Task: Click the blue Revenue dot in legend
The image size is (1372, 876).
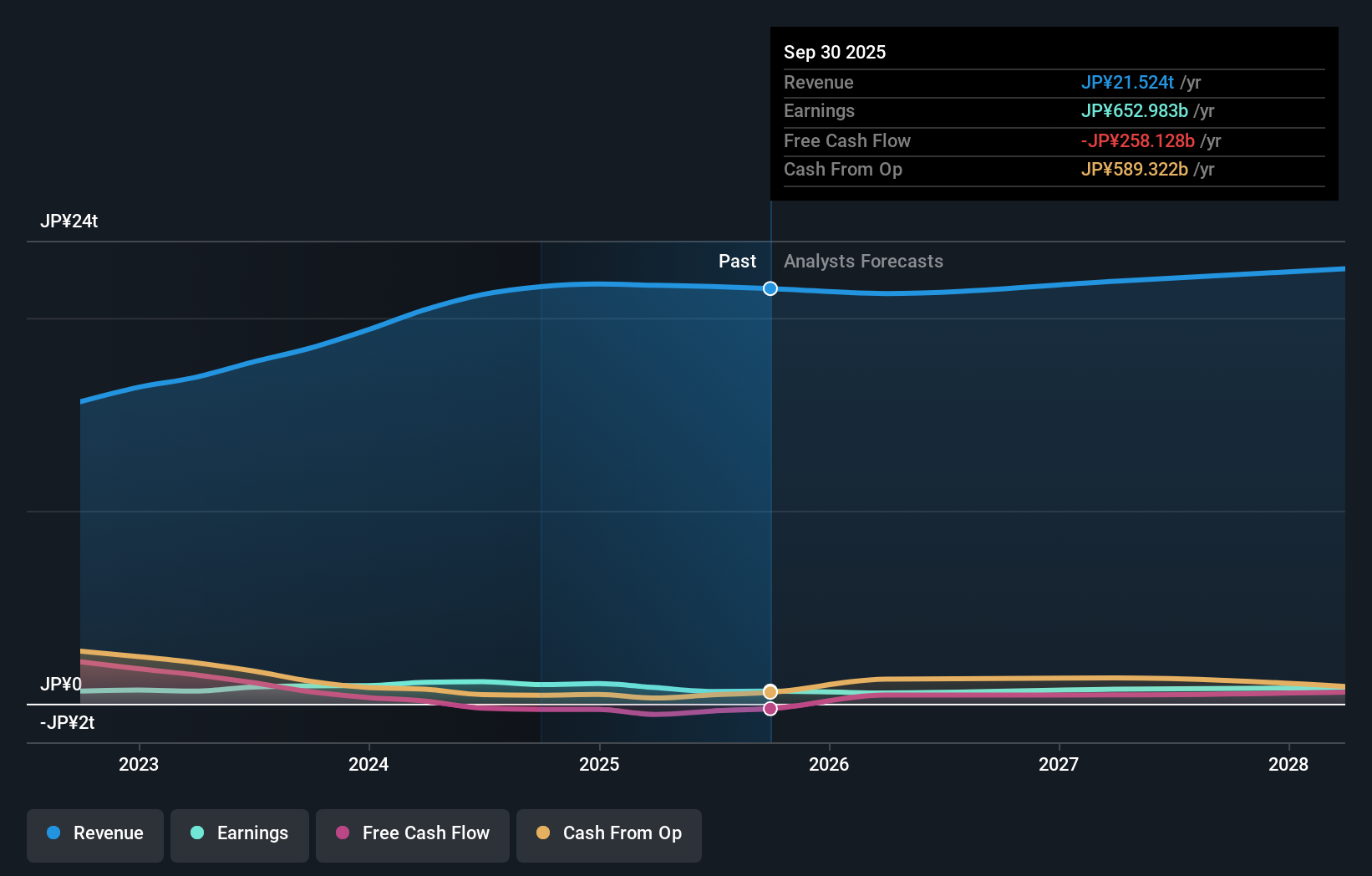Action: pos(54,833)
